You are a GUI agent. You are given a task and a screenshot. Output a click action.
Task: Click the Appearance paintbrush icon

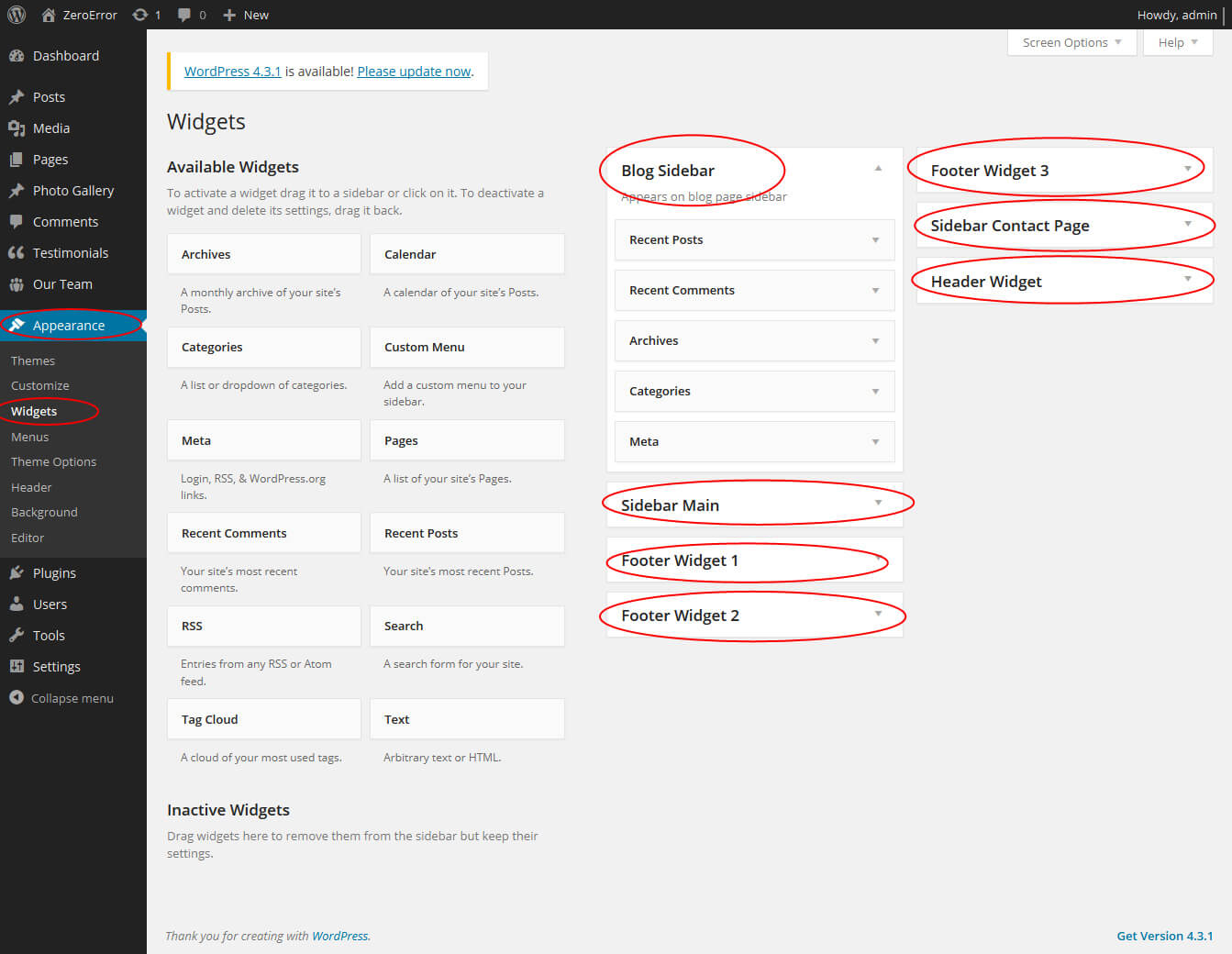17,326
